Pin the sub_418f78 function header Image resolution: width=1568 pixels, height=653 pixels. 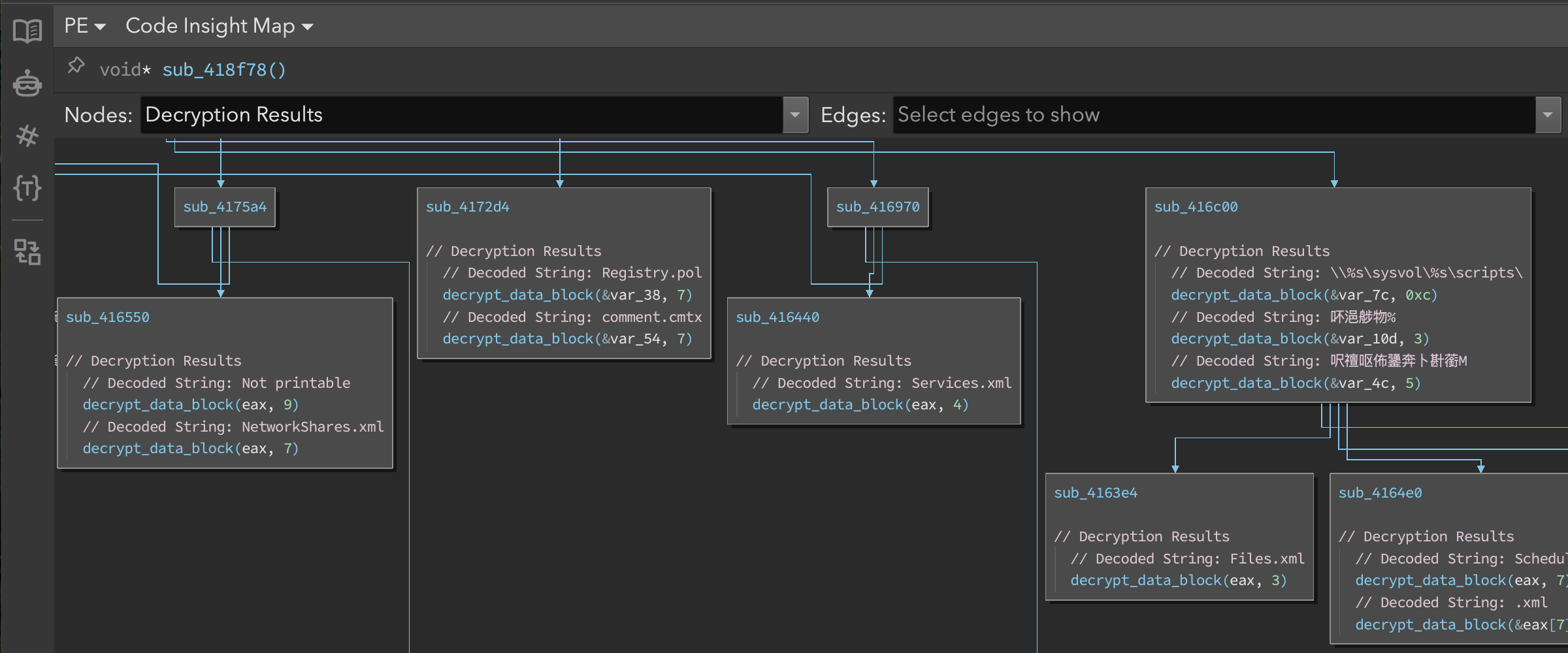click(76, 66)
